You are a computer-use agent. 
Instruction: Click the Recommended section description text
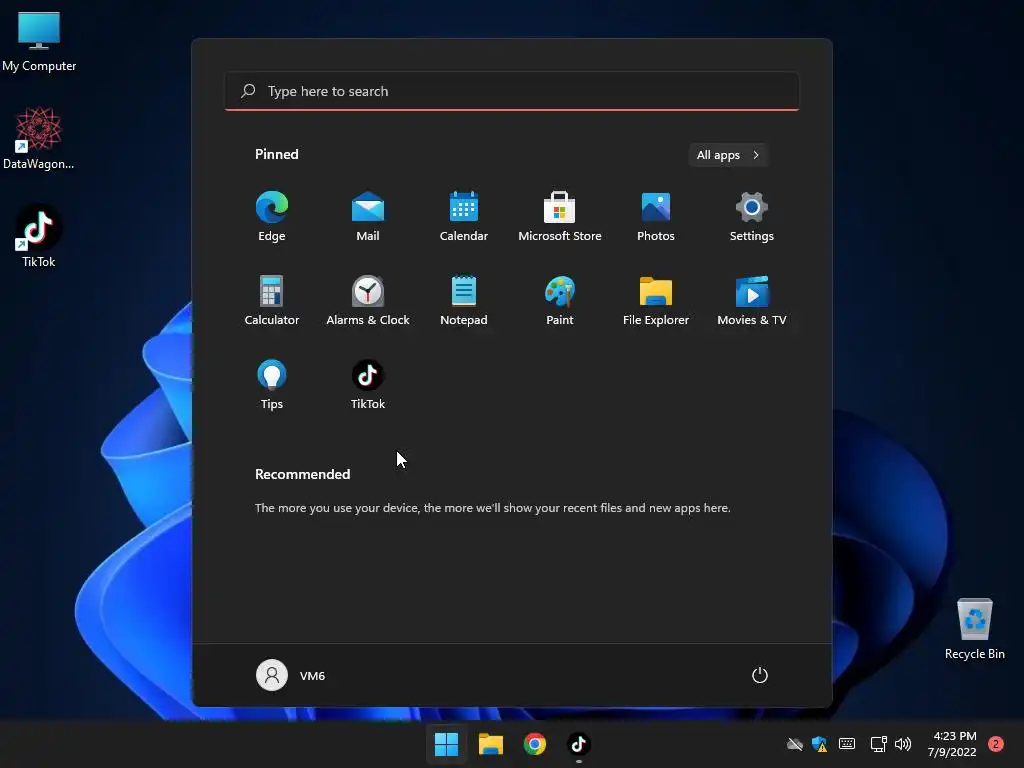(492, 508)
